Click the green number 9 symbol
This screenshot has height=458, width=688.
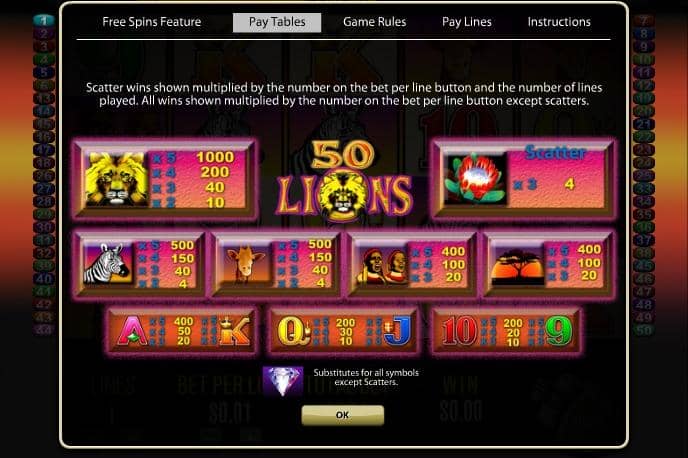tap(559, 330)
